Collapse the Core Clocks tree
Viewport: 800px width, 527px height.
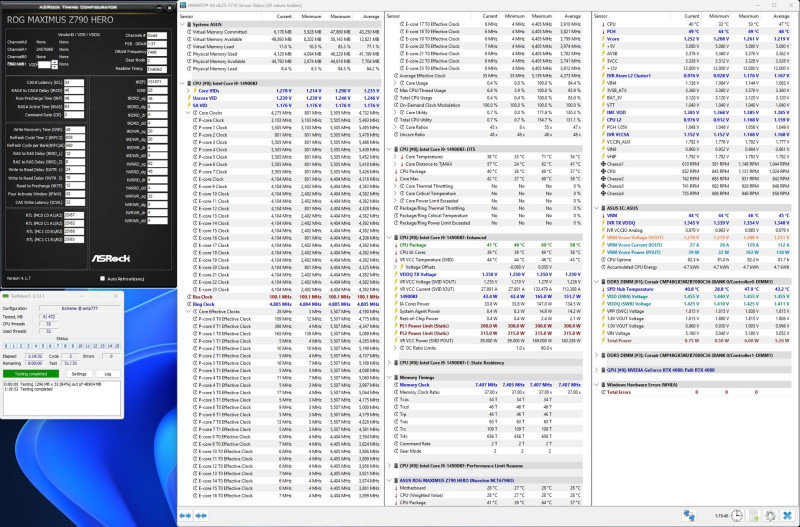pyautogui.click(x=188, y=113)
